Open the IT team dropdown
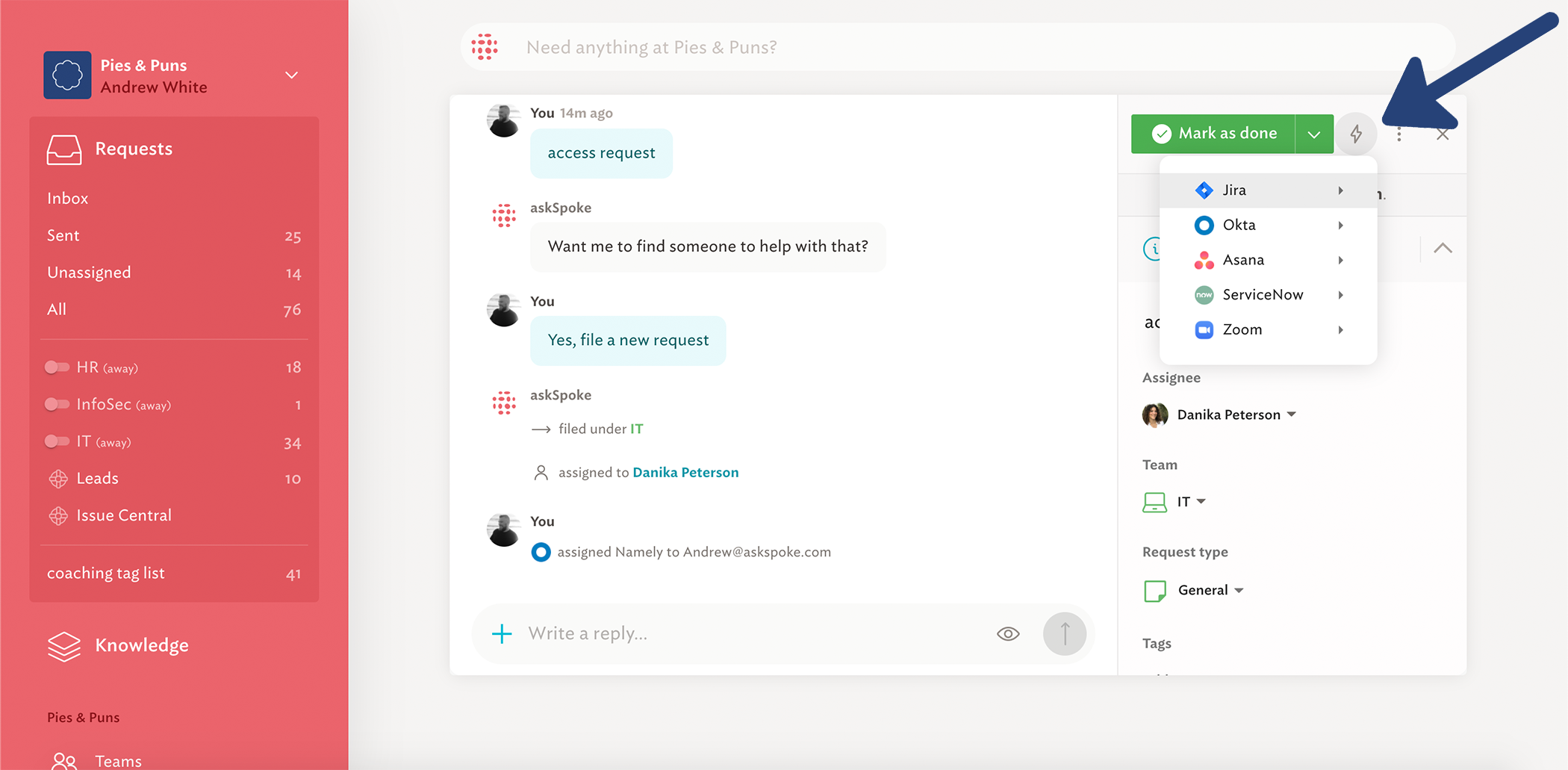Viewport: 1568px width, 770px height. tap(1201, 502)
